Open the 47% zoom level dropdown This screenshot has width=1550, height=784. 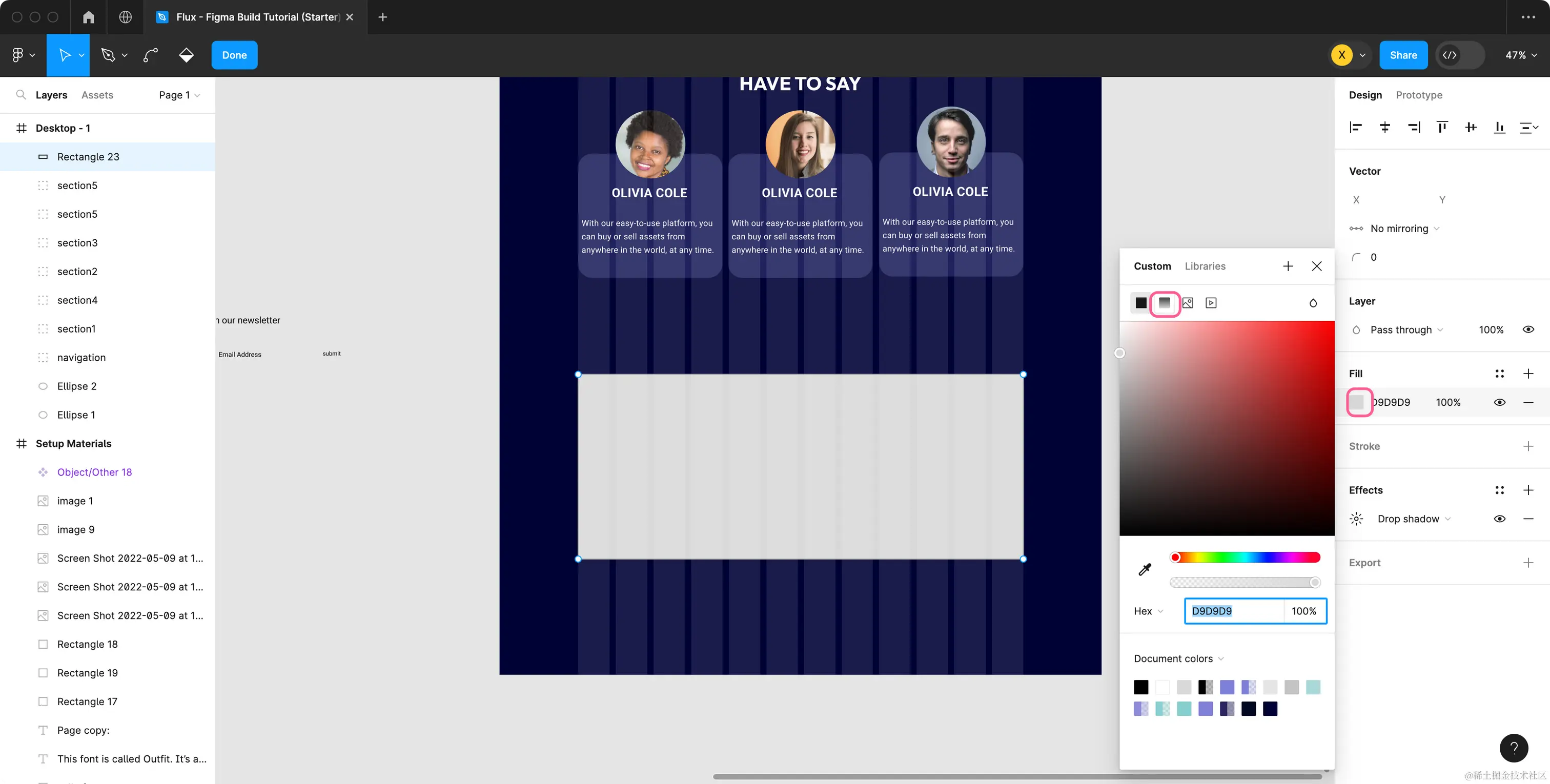coord(1520,55)
